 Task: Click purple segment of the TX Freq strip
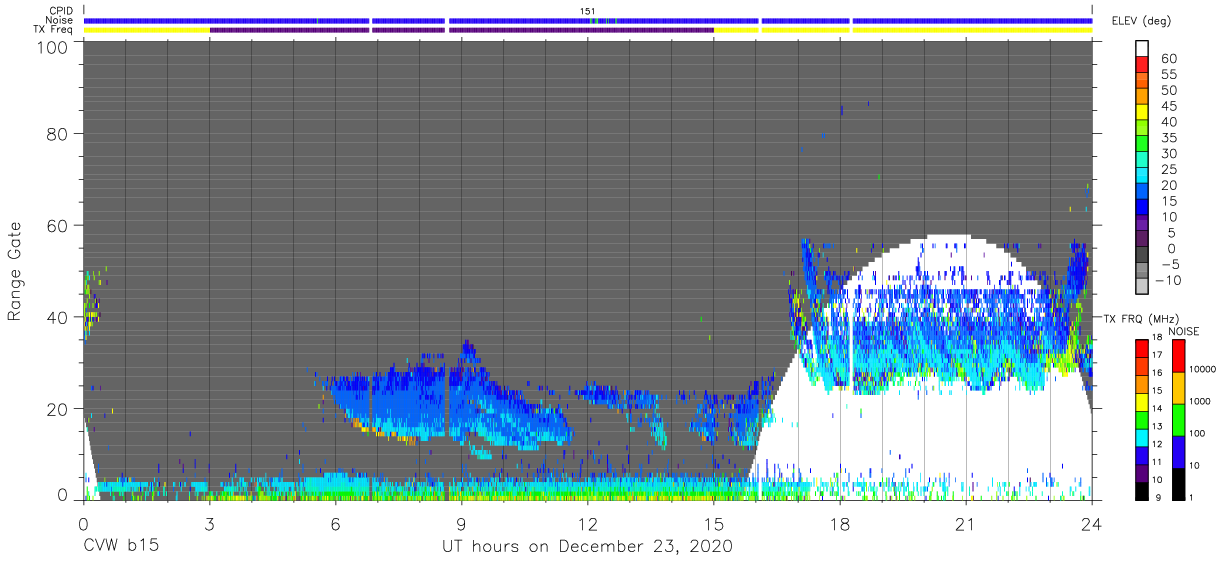460,30
